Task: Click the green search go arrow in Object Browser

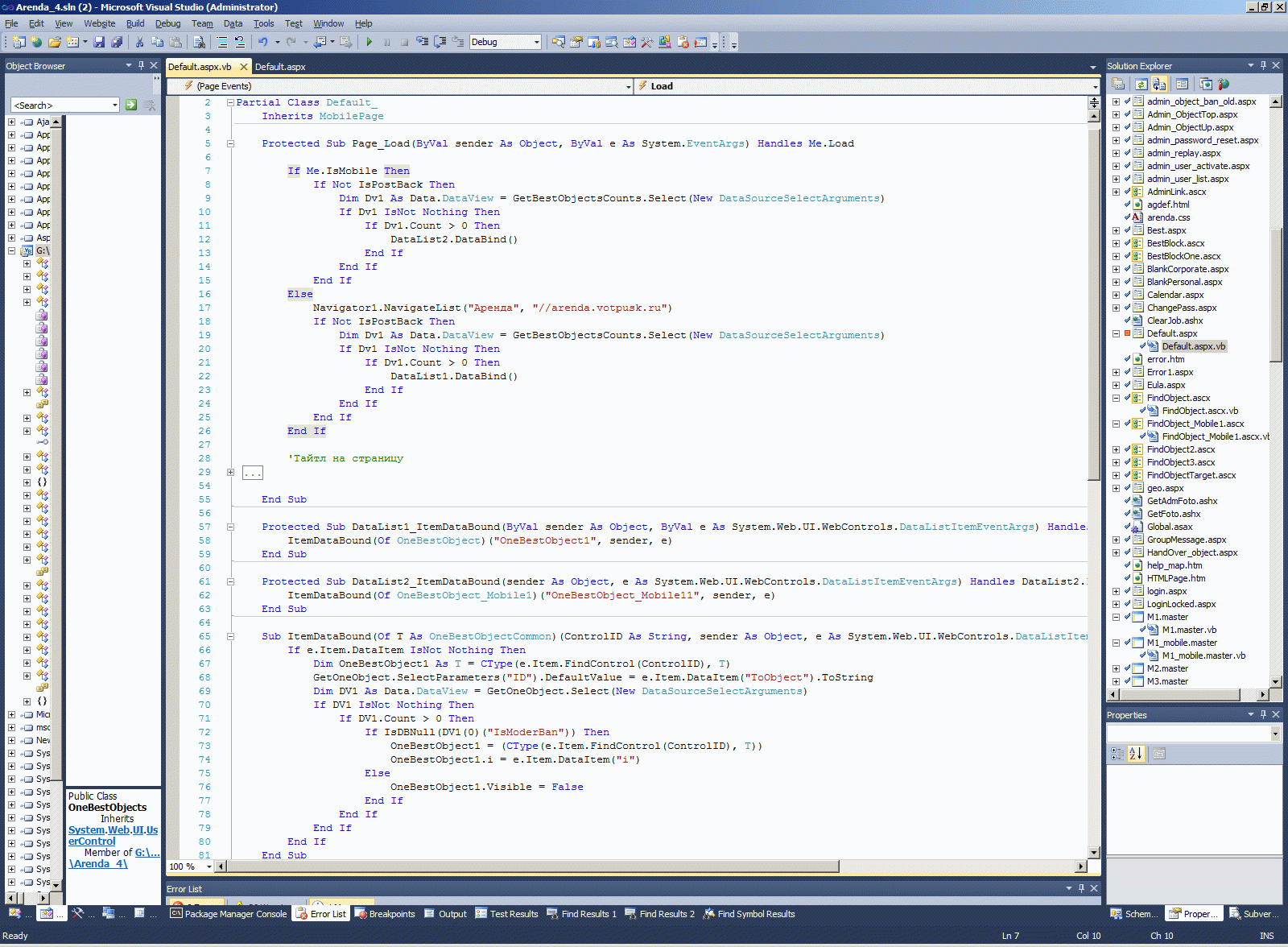Action: [131, 105]
